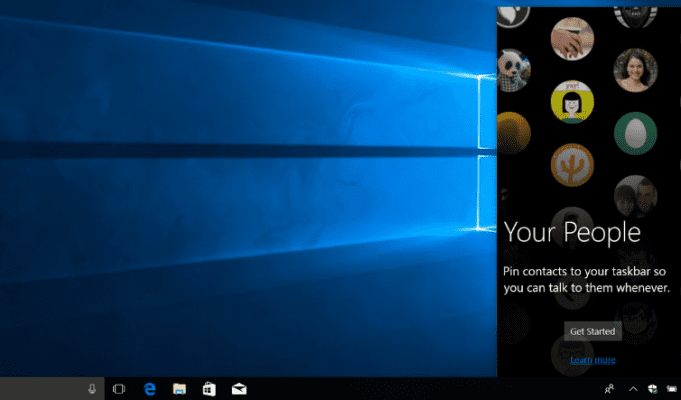This screenshot has height=400, width=681.
Task: Open the Windows Defender tray icon
Action: [652, 389]
